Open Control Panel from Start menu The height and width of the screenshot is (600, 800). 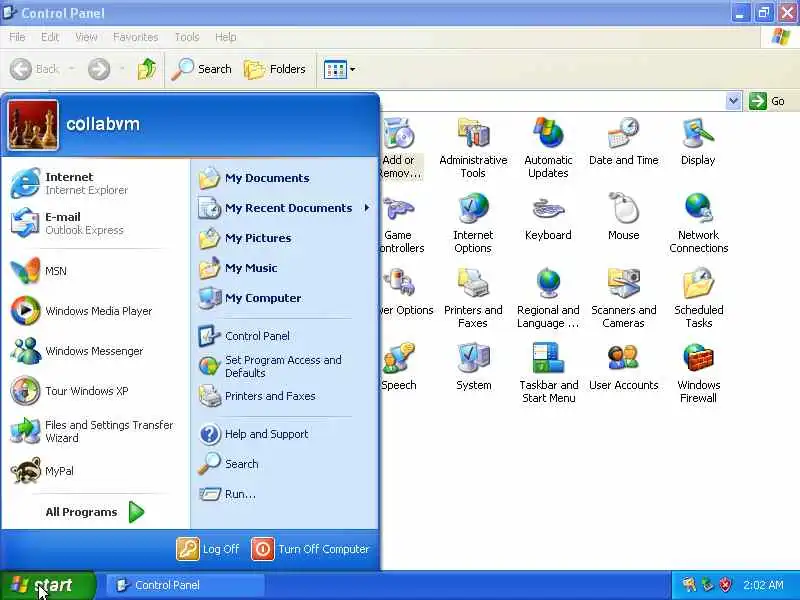284,336
